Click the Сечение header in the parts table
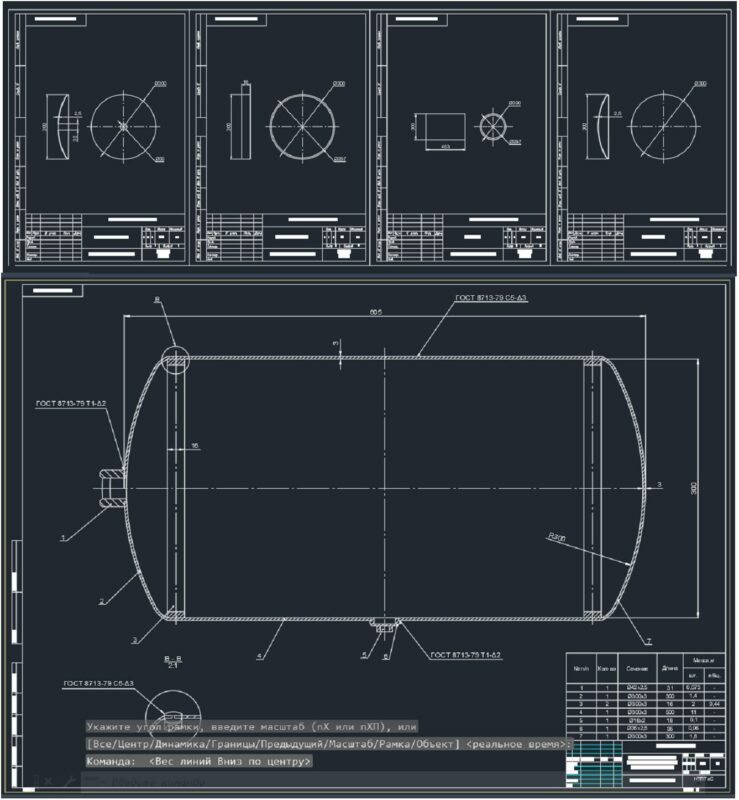 tap(637, 668)
